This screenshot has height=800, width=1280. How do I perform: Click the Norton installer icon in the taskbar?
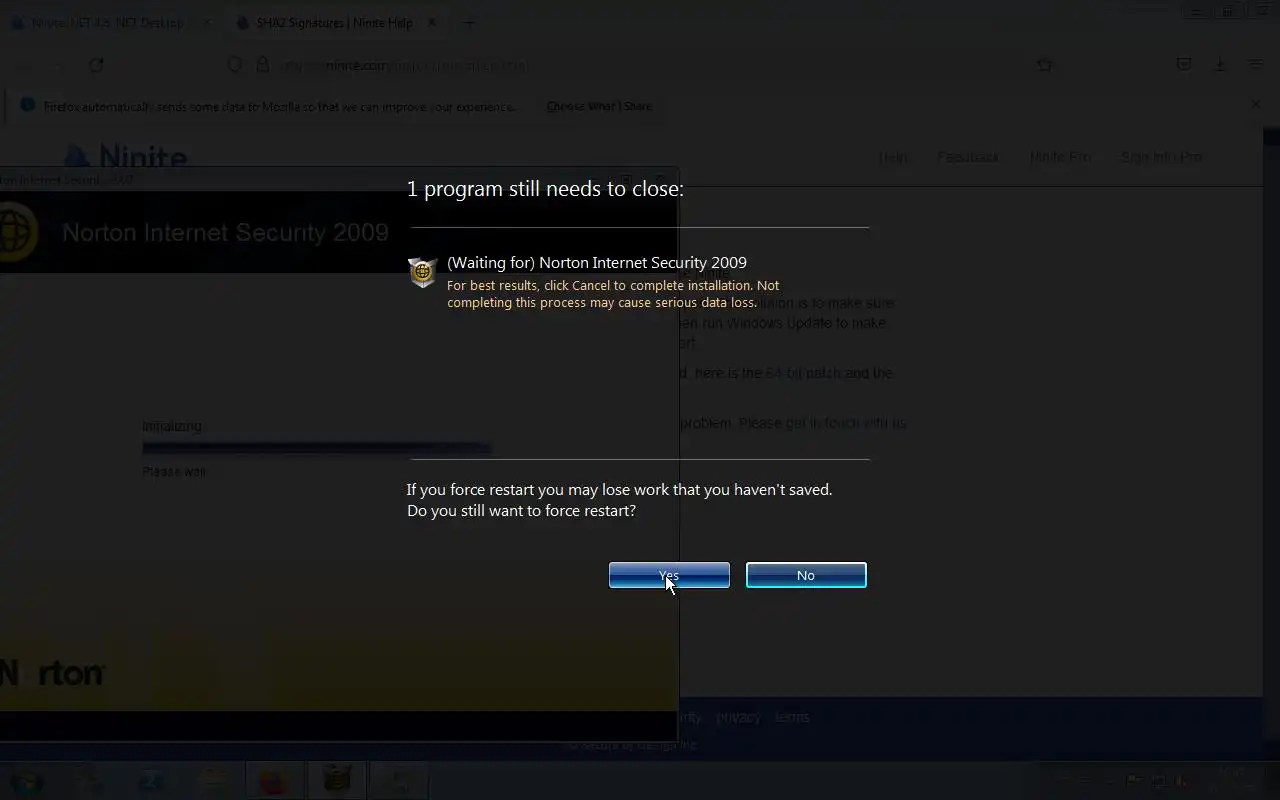click(337, 780)
